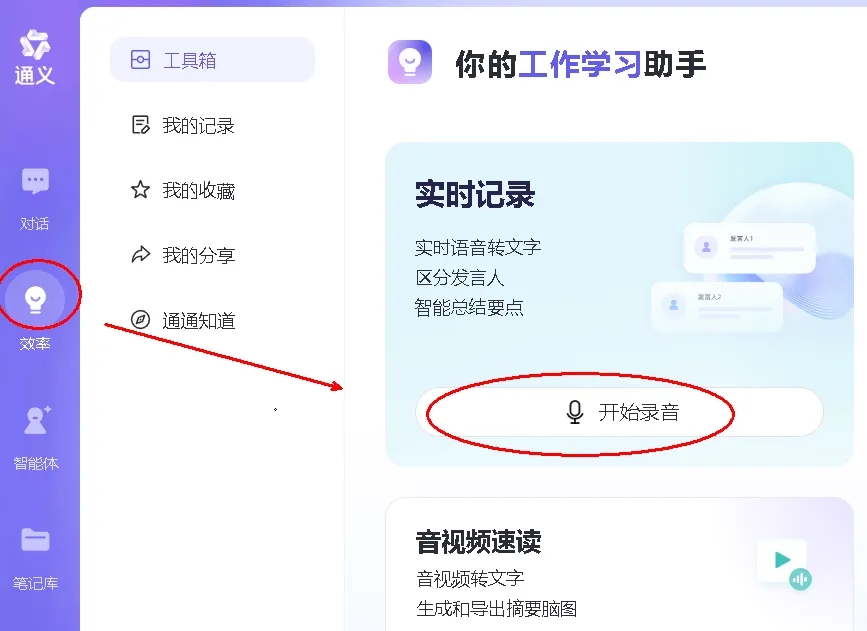The height and width of the screenshot is (631, 867).
Task: Click the 音视频转文字 text
Action: click(470, 579)
